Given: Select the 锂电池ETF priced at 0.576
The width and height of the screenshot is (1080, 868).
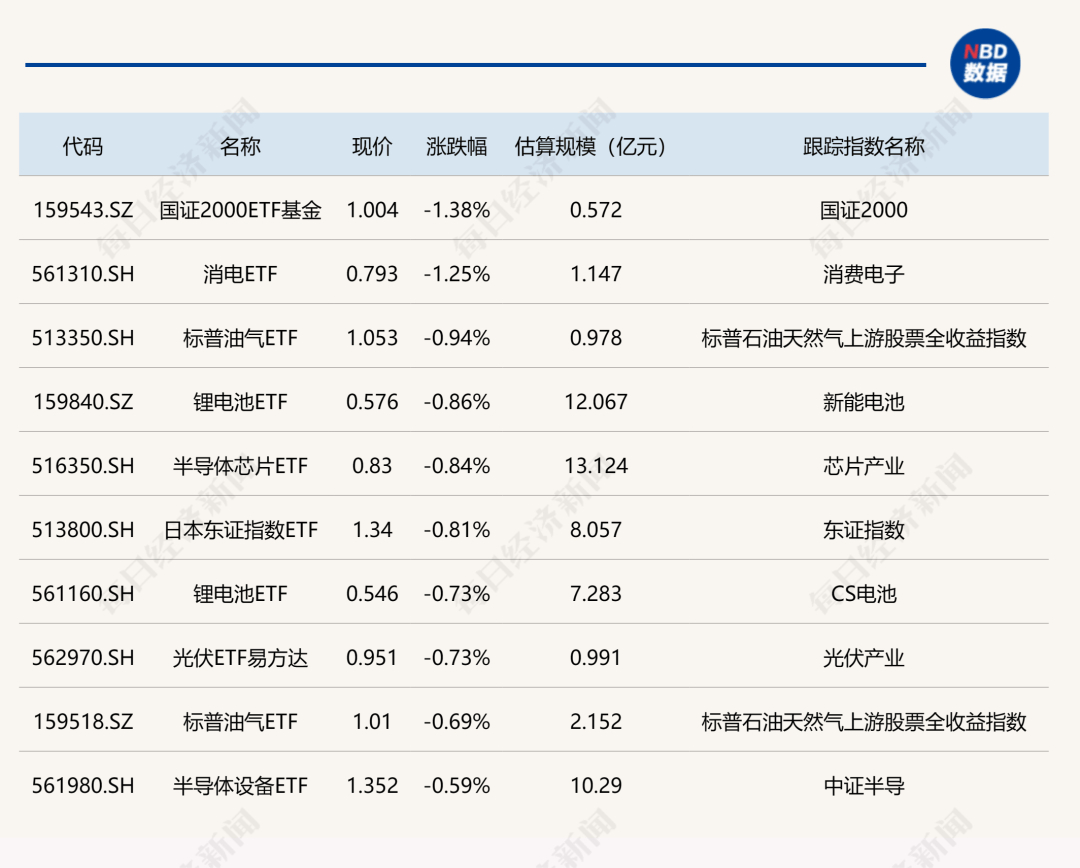Looking at the screenshot, I should click(x=240, y=402).
